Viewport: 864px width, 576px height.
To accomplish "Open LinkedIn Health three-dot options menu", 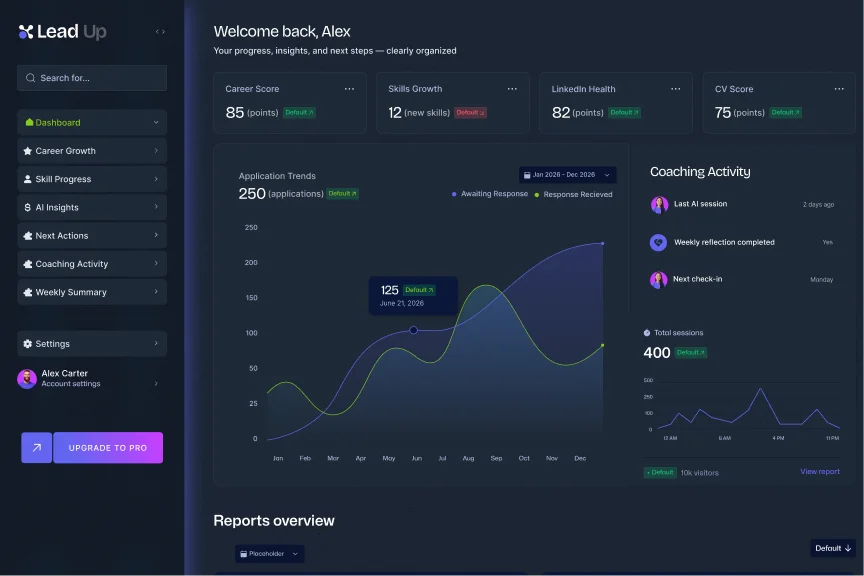I will click(x=675, y=89).
